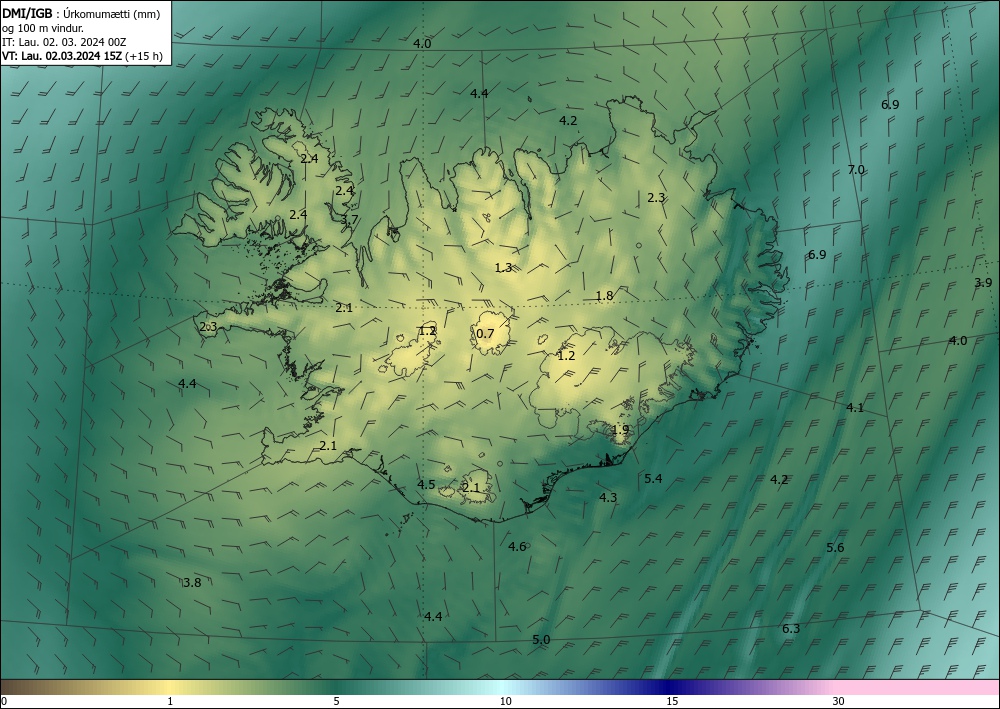Select the 0.7 value on the central glacier

(x=485, y=333)
